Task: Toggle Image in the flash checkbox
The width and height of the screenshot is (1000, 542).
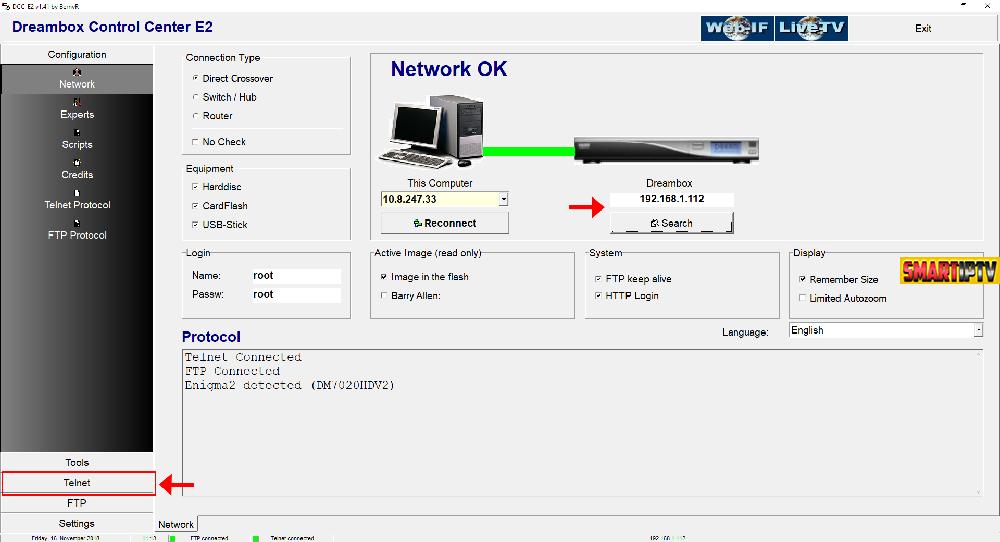Action: [x=383, y=277]
